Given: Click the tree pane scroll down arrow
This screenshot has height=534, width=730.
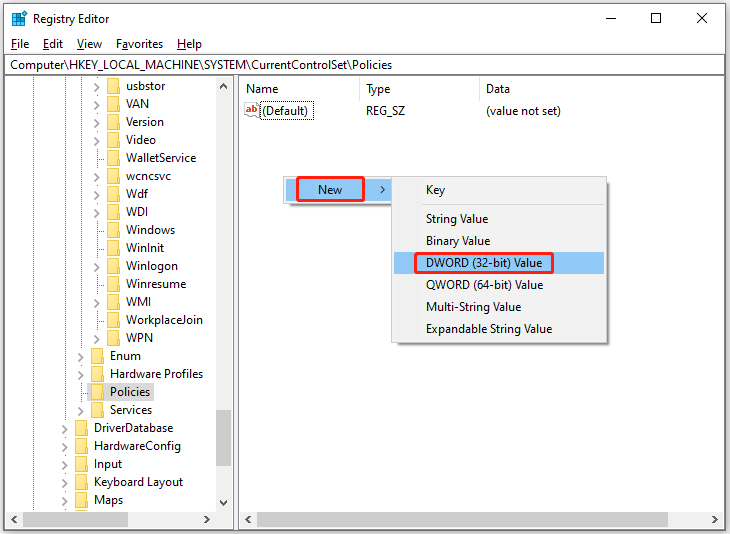Looking at the screenshot, I should tap(223, 502).
